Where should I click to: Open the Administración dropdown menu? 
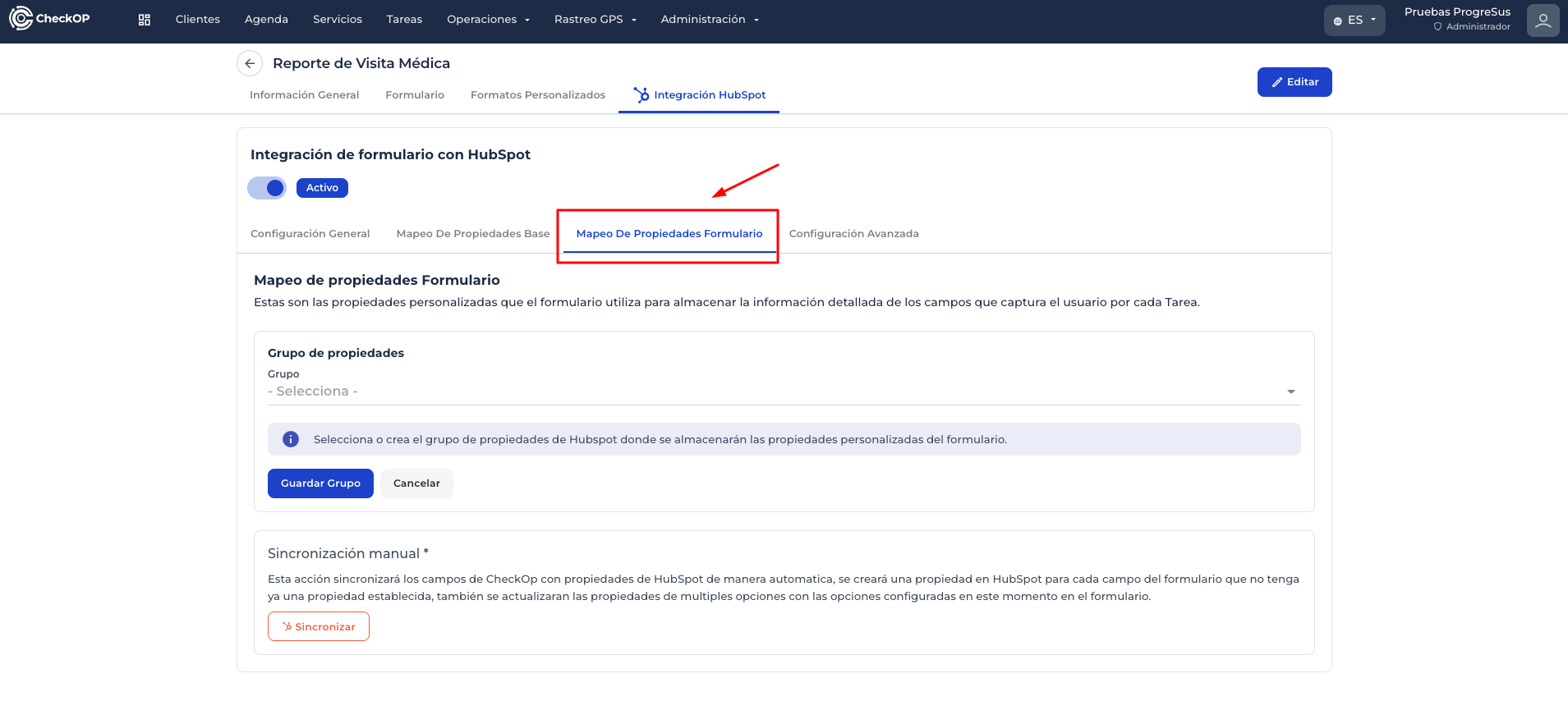click(x=710, y=20)
